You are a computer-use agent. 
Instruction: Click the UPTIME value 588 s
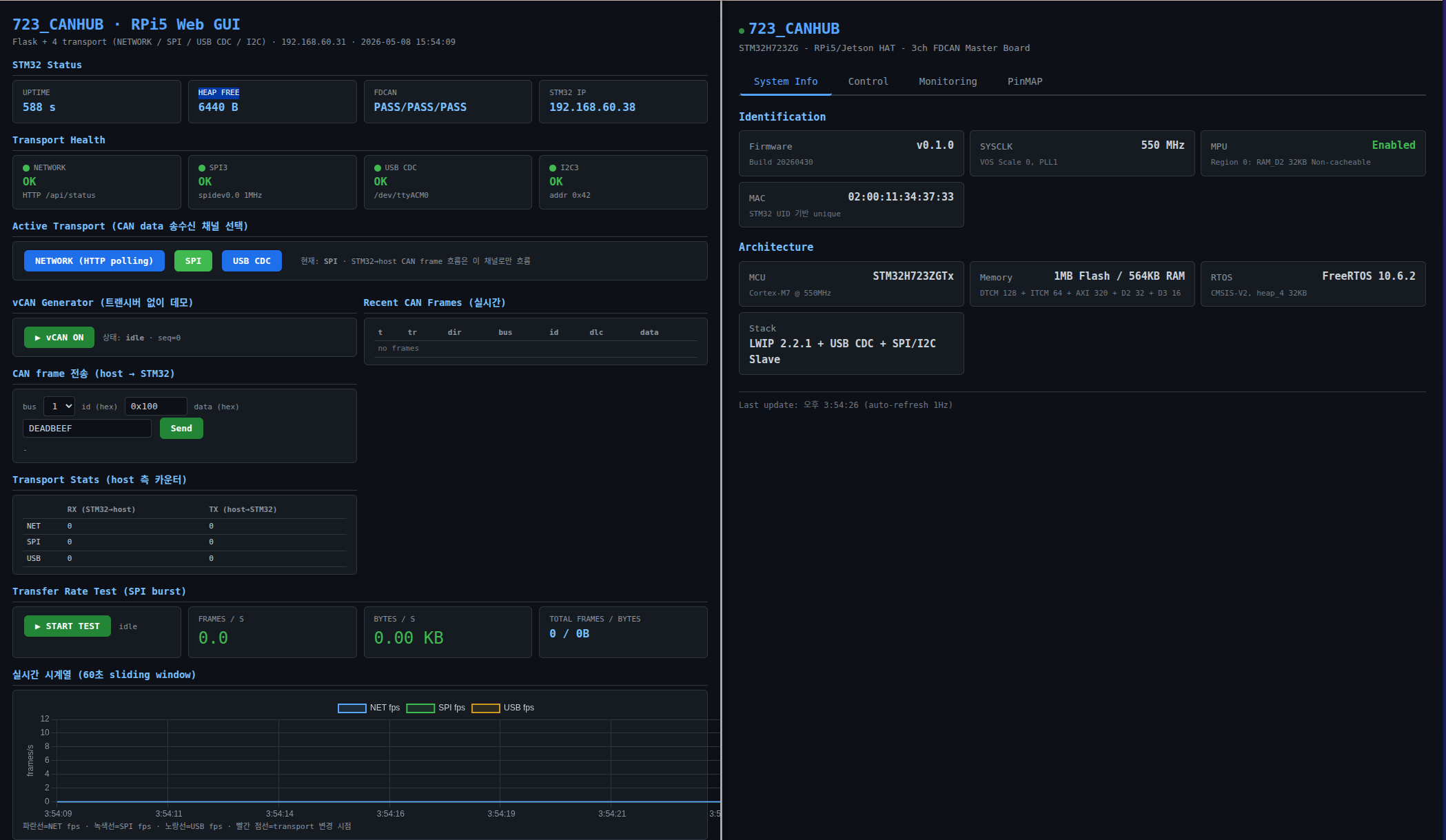pyautogui.click(x=39, y=107)
